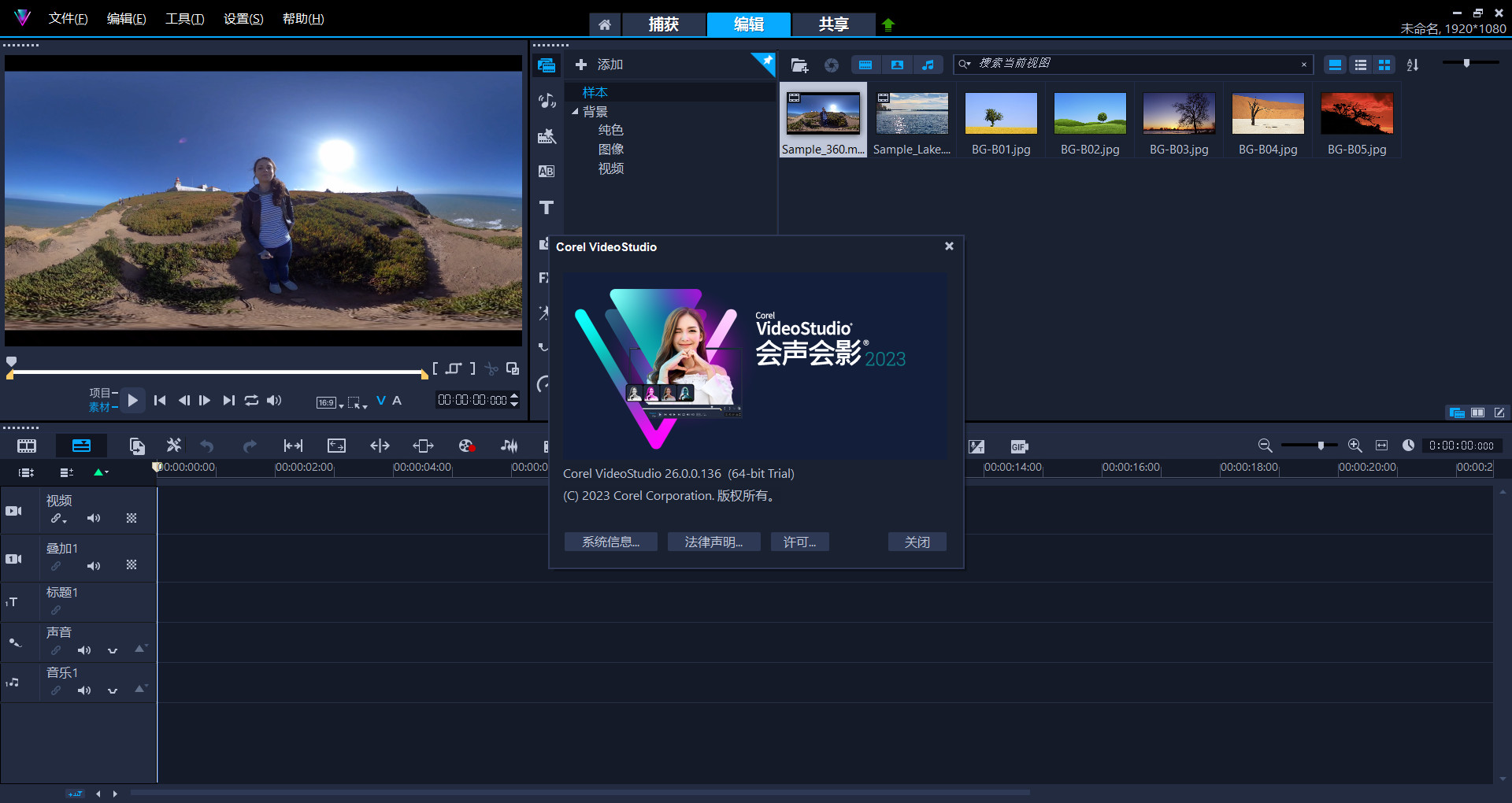Screen dimensions: 1512x803
Task: Increase the preview timecode with the stepper
Action: (515, 396)
